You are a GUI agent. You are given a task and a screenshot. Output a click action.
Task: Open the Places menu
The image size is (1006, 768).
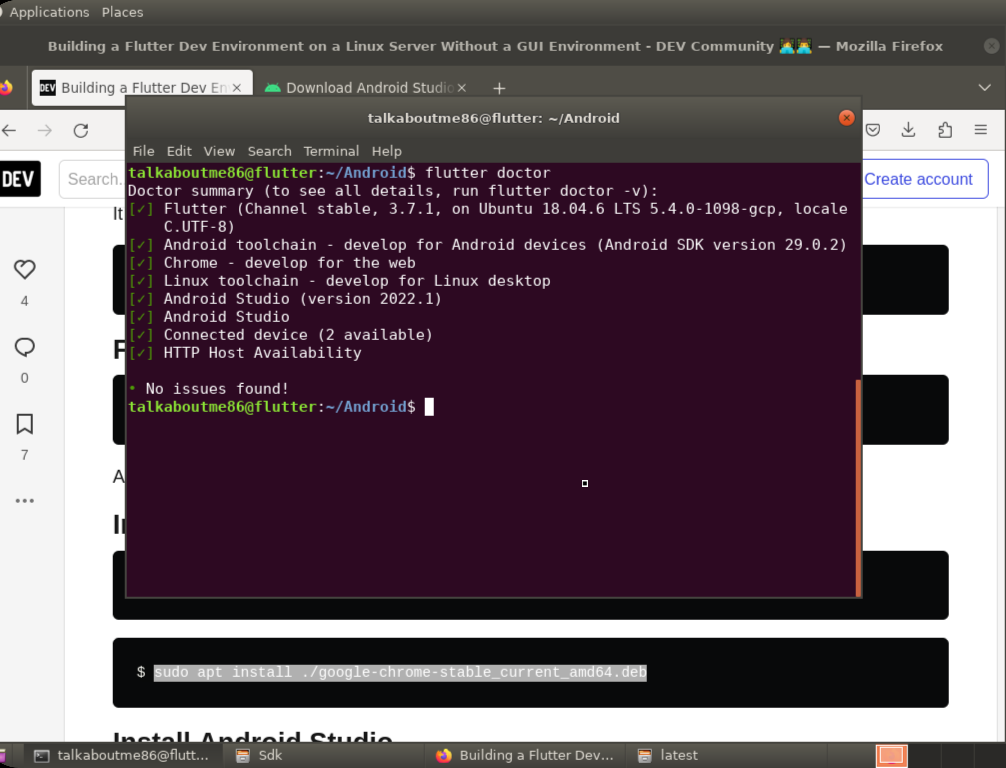122,12
